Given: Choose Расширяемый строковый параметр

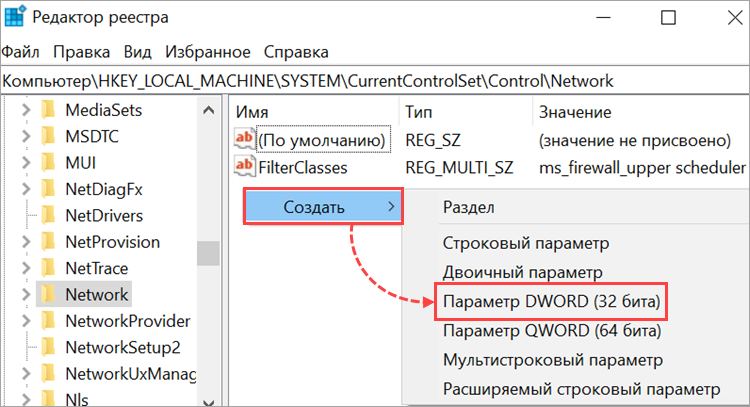Looking at the screenshot, I should click(x=582, y=389).
